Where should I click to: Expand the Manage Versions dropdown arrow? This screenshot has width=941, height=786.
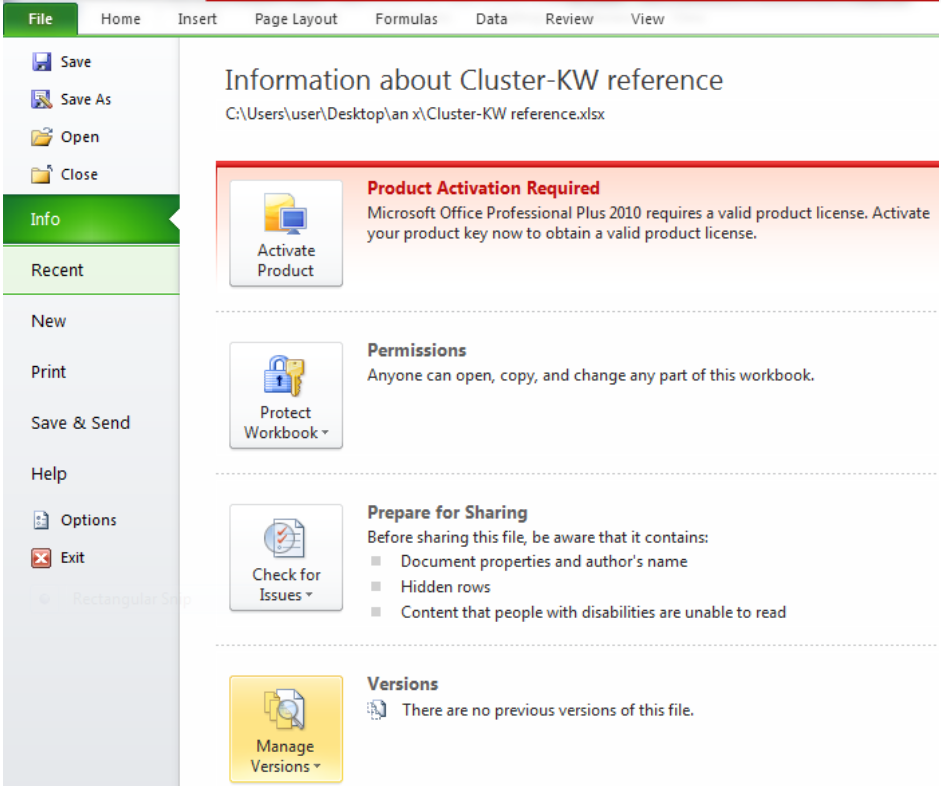click(x=317, y=766)
